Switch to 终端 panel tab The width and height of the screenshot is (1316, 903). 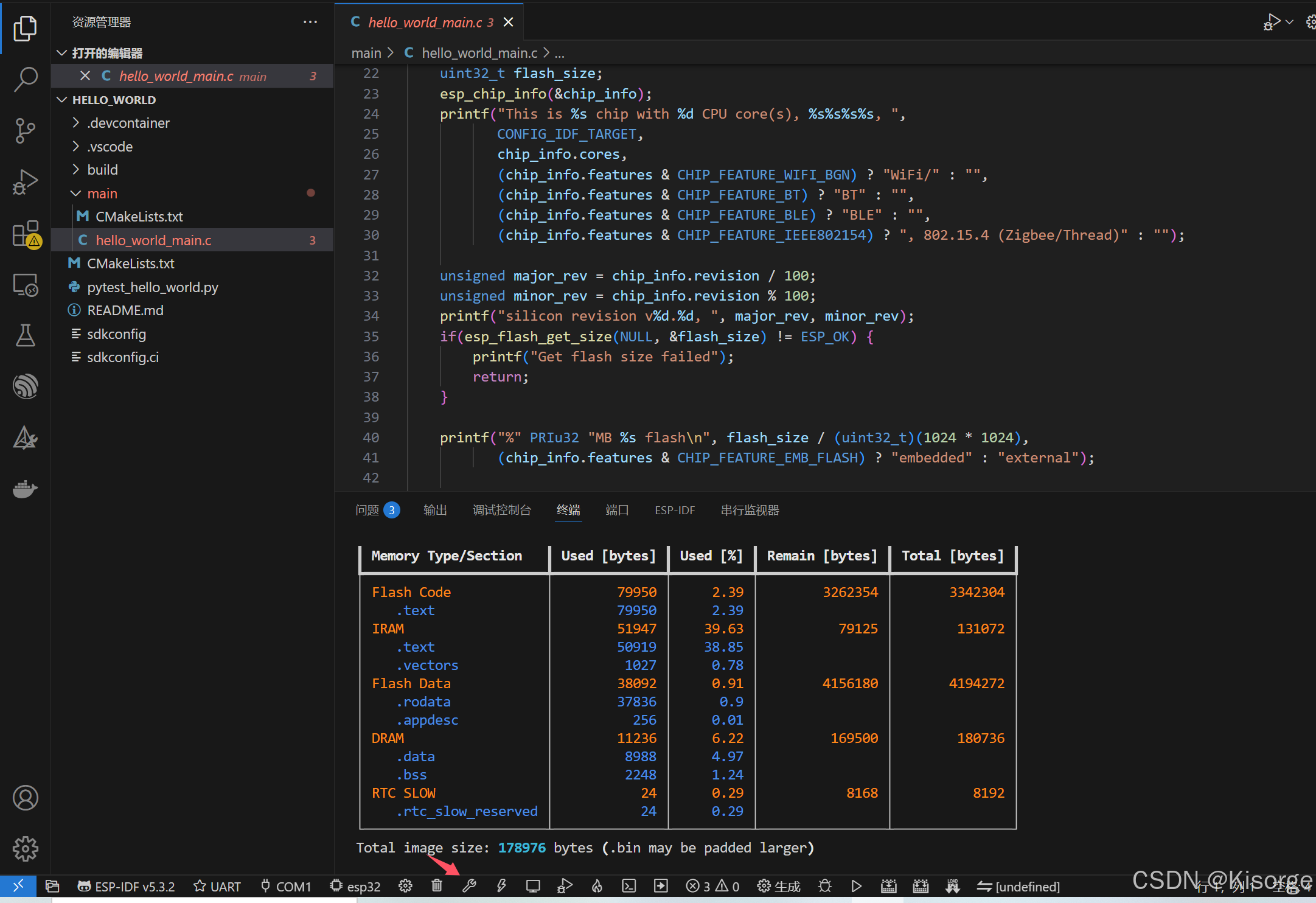click(568, 510)
